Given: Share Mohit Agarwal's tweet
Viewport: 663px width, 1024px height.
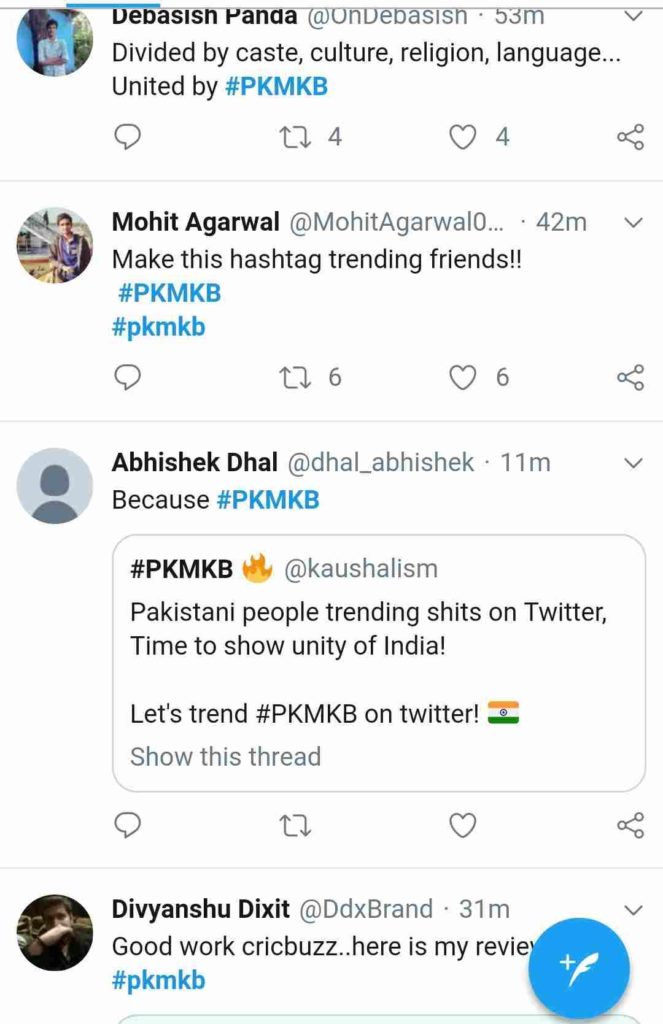Looking at the screenshot, I should click(x=629, y=378).
